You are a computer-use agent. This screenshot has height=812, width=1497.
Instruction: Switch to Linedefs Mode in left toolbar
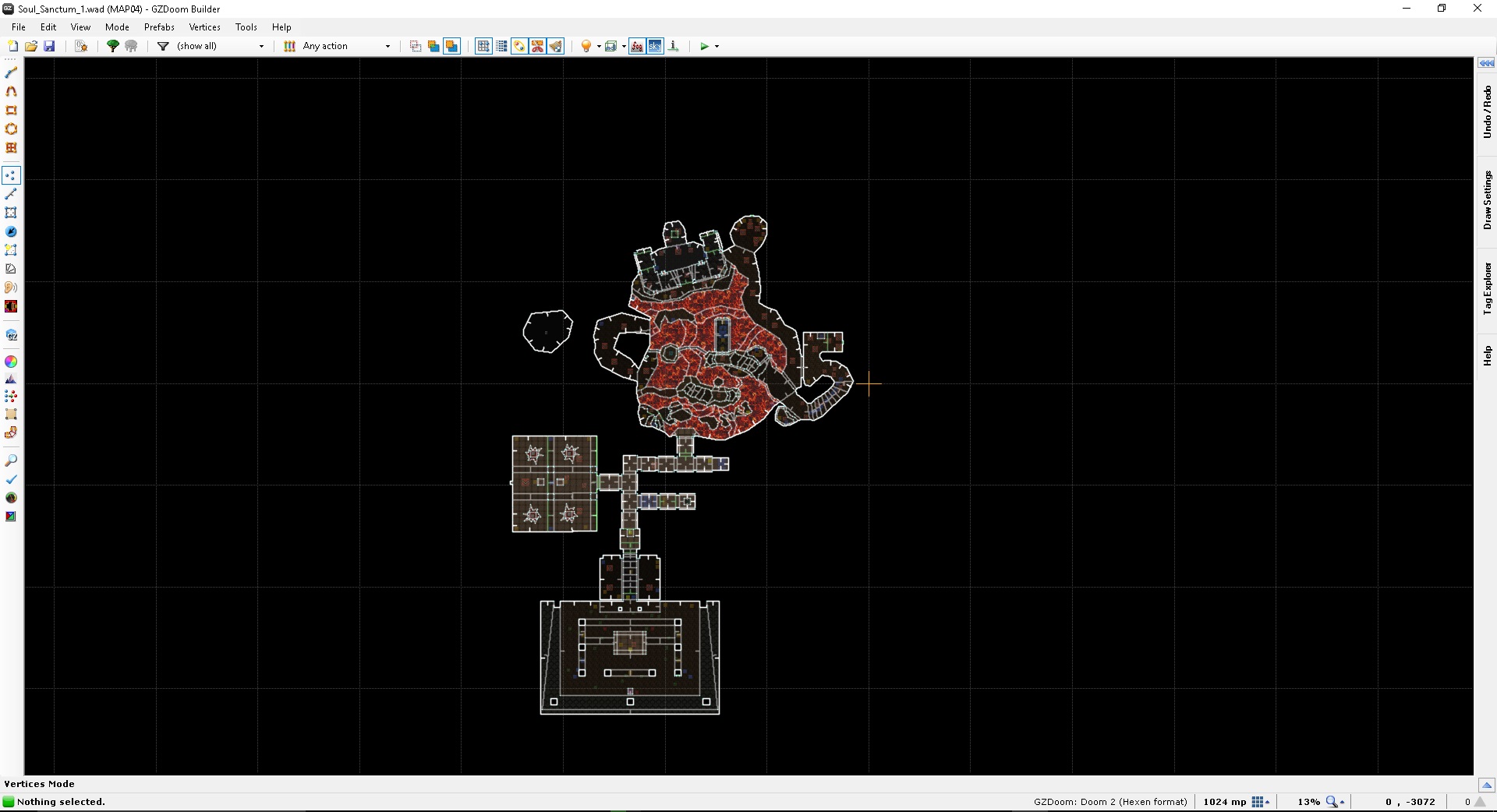tap(11, 194)
